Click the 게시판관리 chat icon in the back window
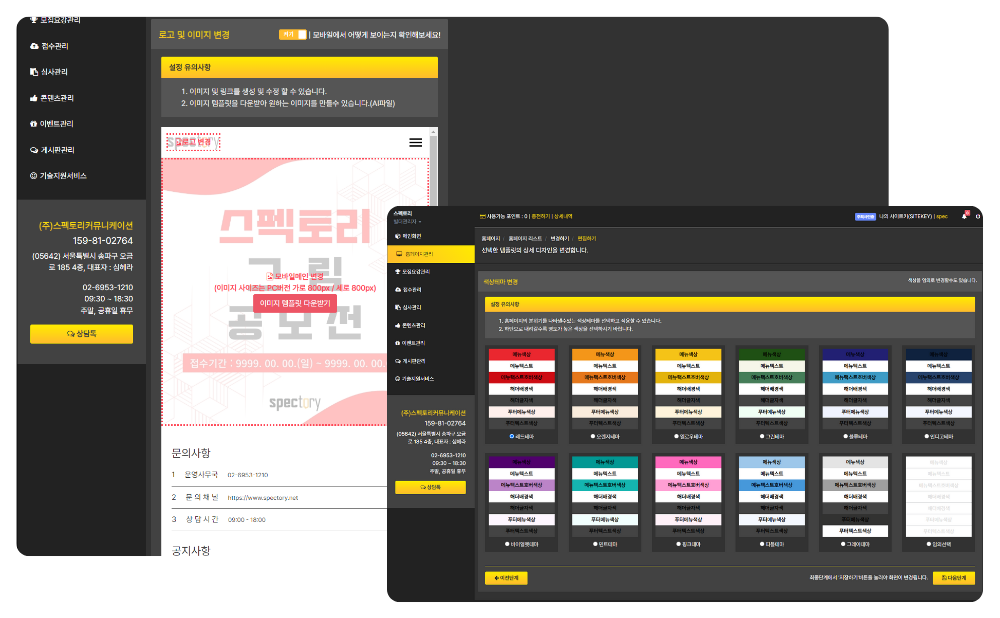Image resolution: width=1000 pixels, height=618 pixels. (x=34, y=150)
